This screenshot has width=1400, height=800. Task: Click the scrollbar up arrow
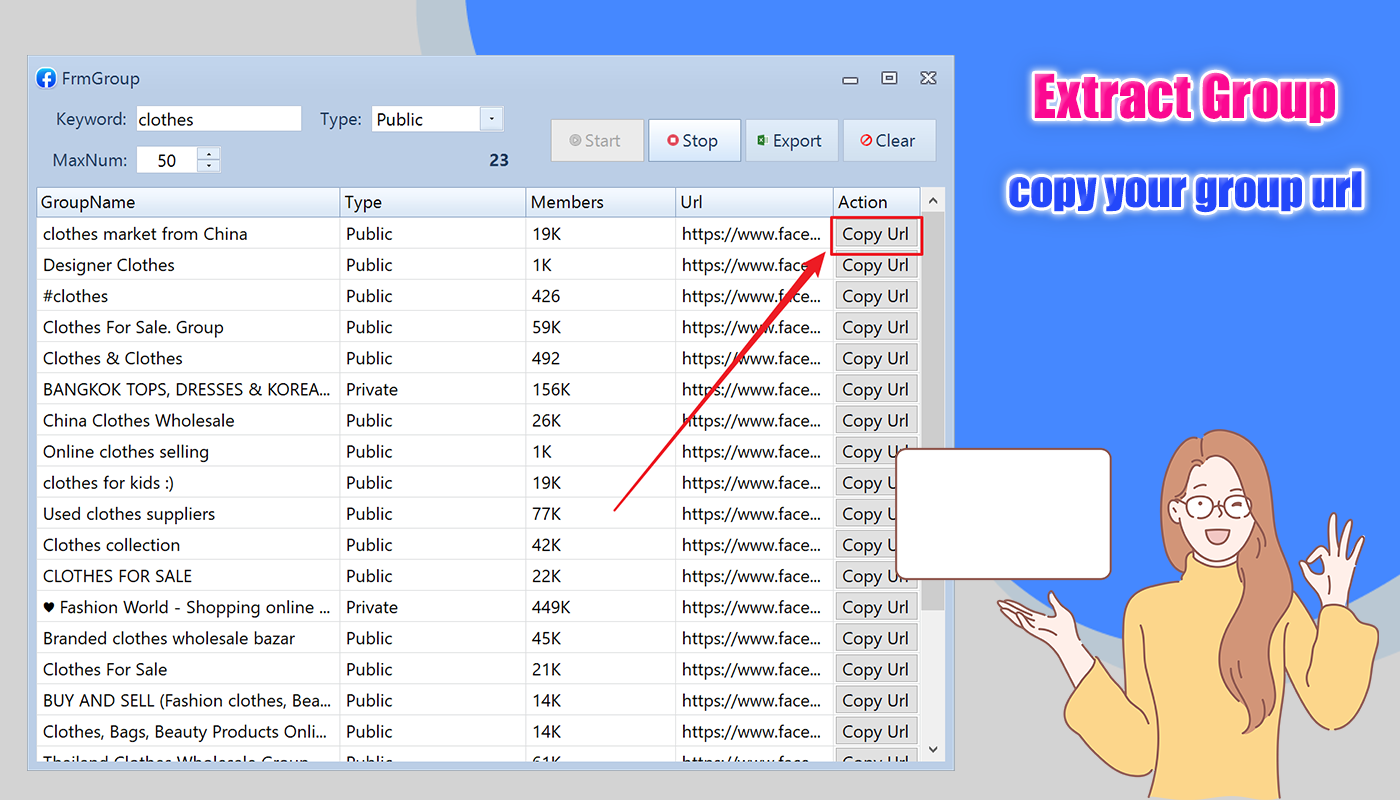pyautogui.click(x=932, y=199)
